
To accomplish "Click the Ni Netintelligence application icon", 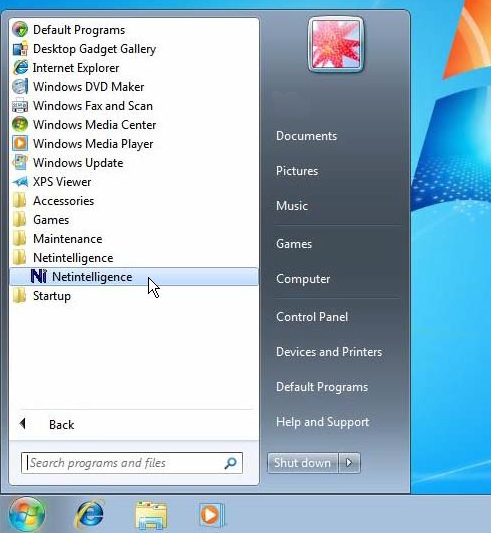I will click(x=38, y=276).
